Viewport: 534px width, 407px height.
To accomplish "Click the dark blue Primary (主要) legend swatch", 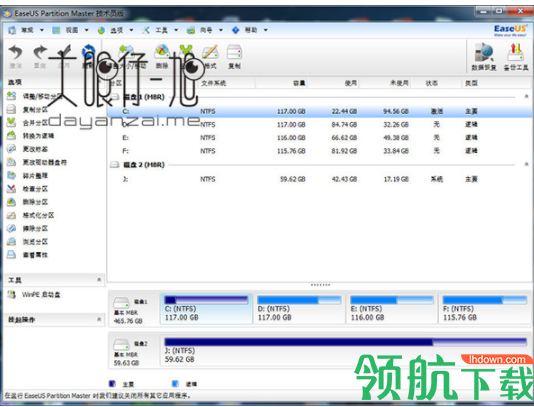I will pos(112,384).
